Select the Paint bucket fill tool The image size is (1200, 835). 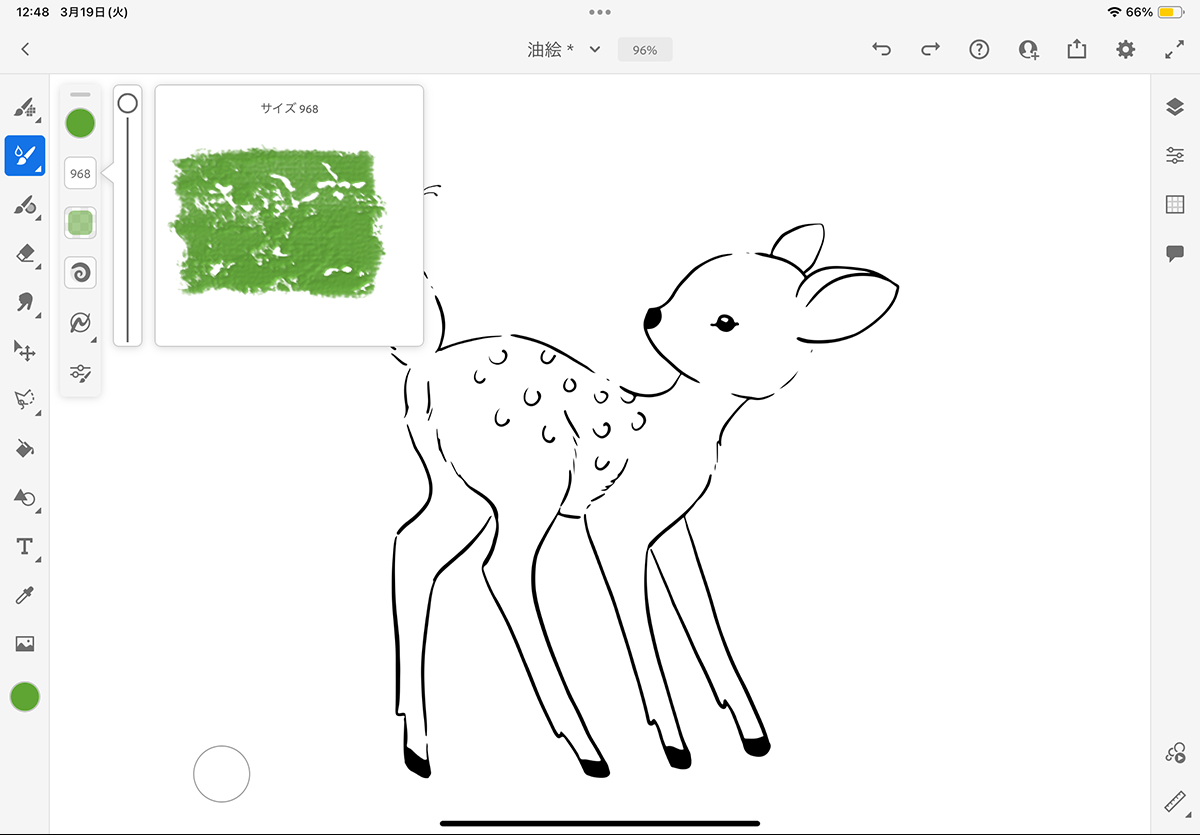coord(25,449)
